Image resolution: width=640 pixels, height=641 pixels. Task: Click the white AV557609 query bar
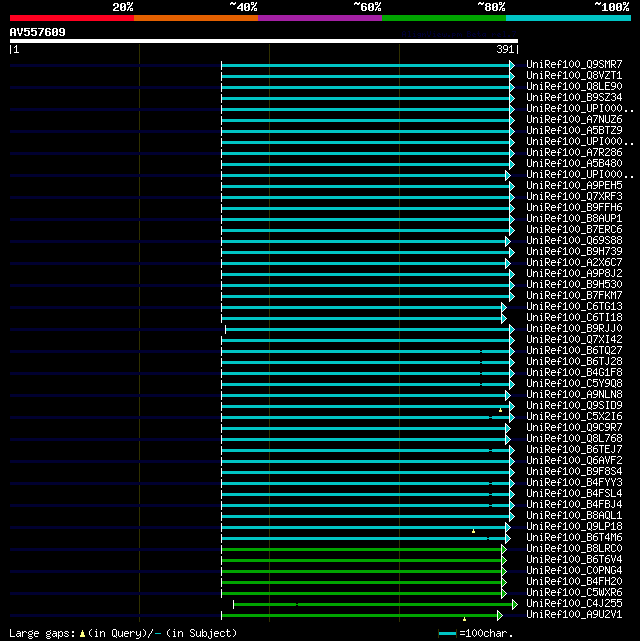tap(264, 41)
